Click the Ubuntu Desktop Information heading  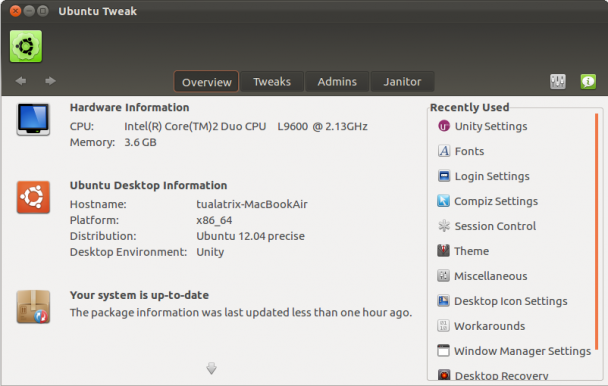coord(149,185)
